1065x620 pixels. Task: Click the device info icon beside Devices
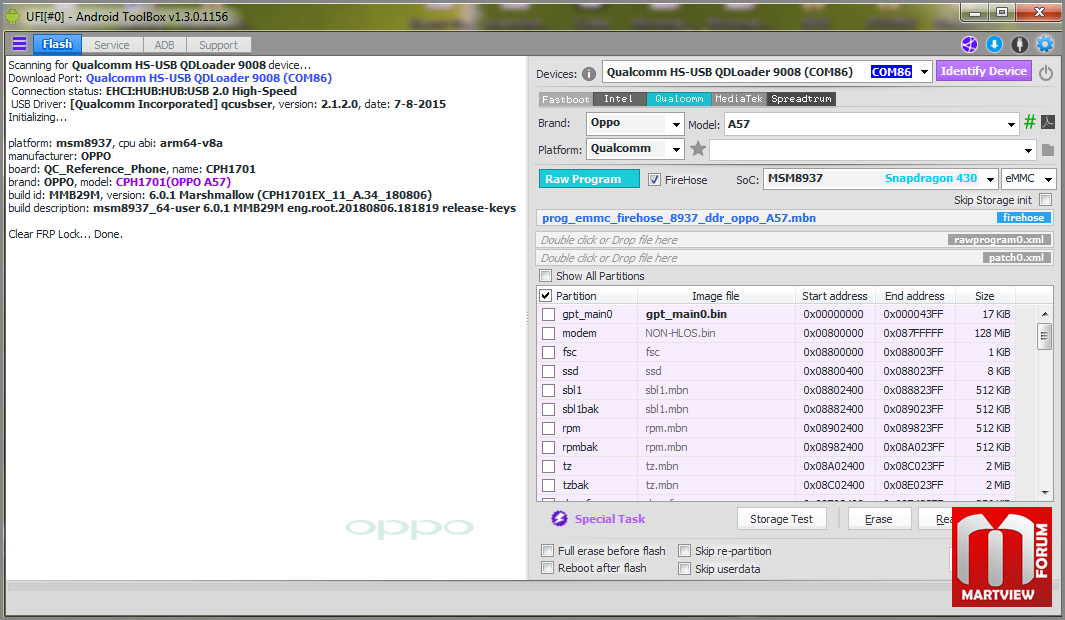tap(589, 73)
